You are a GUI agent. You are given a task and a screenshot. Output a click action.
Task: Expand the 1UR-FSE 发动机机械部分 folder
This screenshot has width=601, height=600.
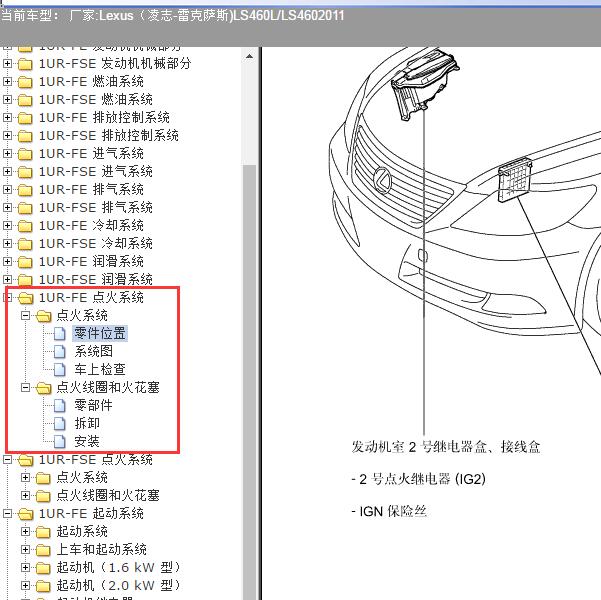coord(7,63)
